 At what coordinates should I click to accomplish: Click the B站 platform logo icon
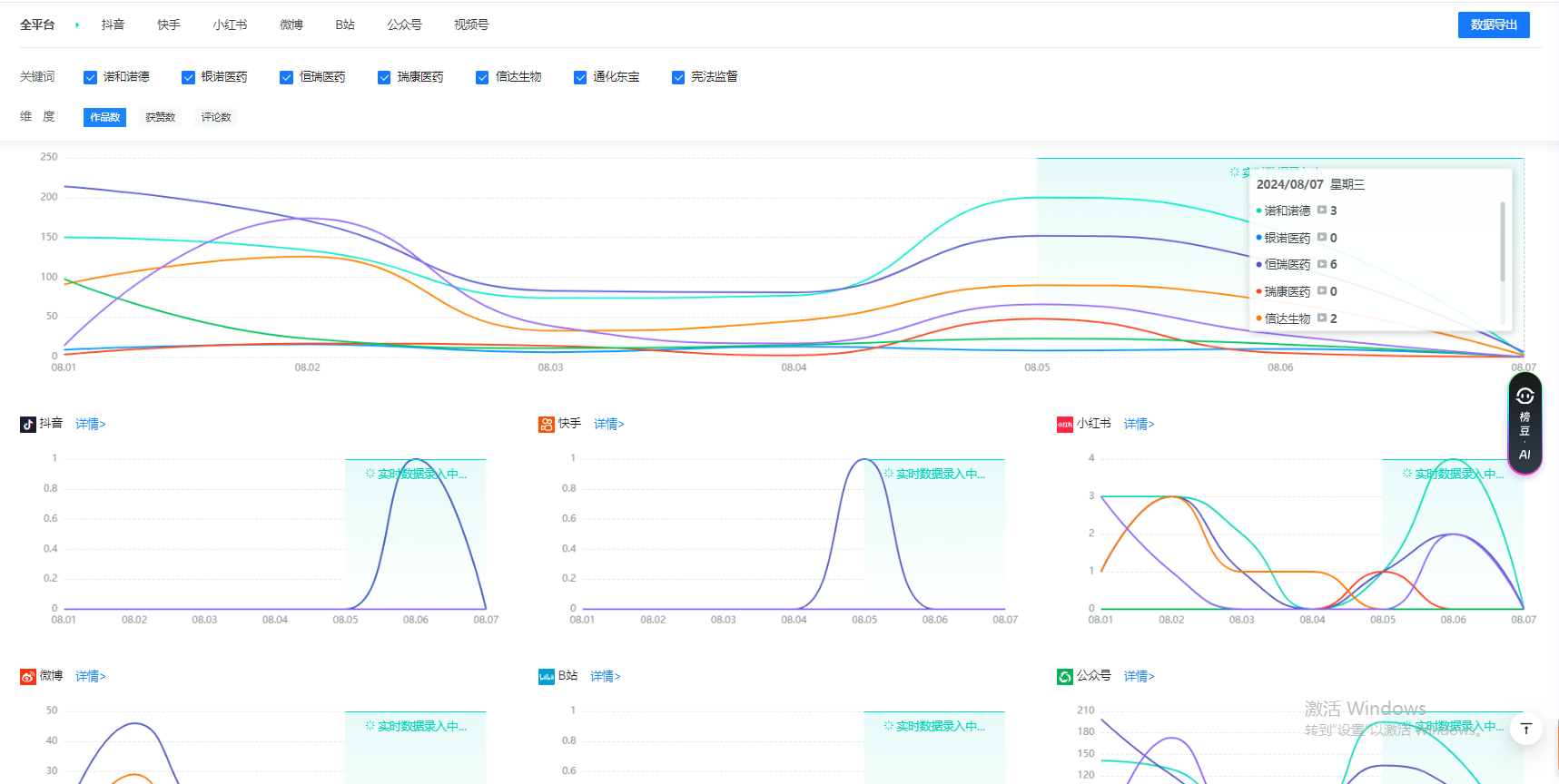coord(547,676)
